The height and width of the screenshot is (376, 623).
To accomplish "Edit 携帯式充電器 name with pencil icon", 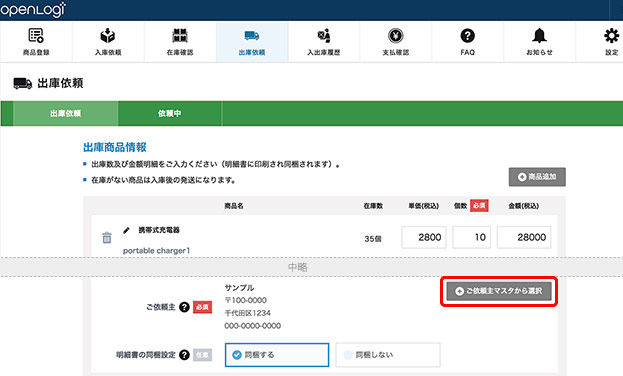I will [x=126, y=230].
